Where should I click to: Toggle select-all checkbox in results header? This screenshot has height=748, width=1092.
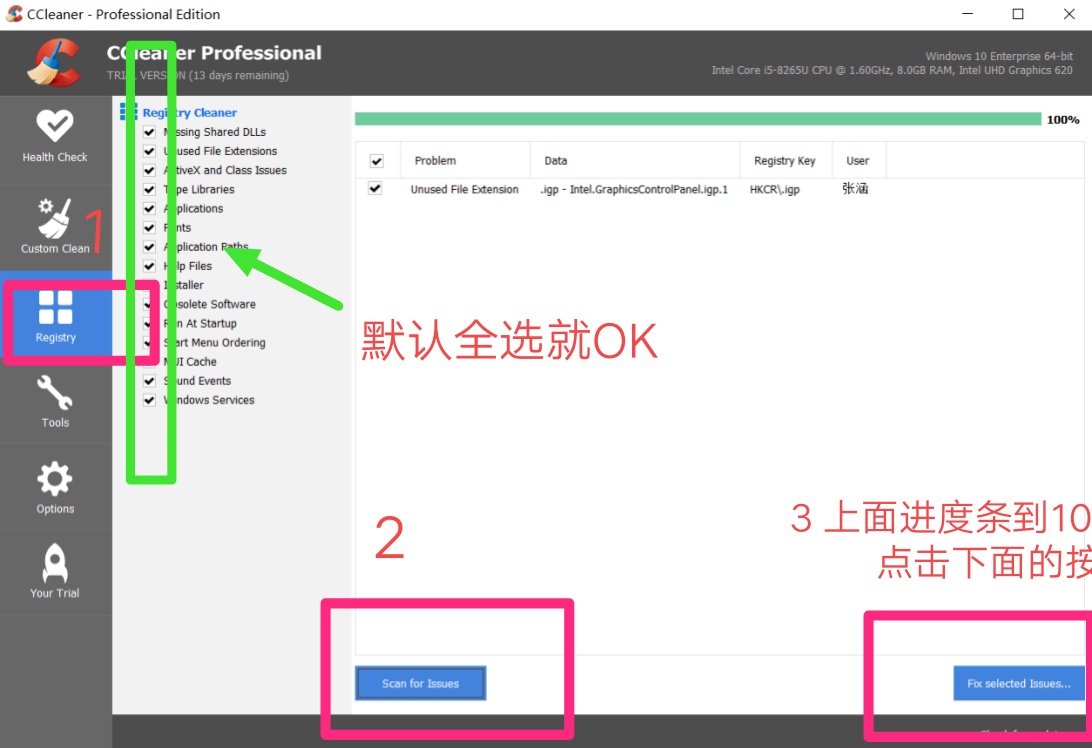coord(377,161)
